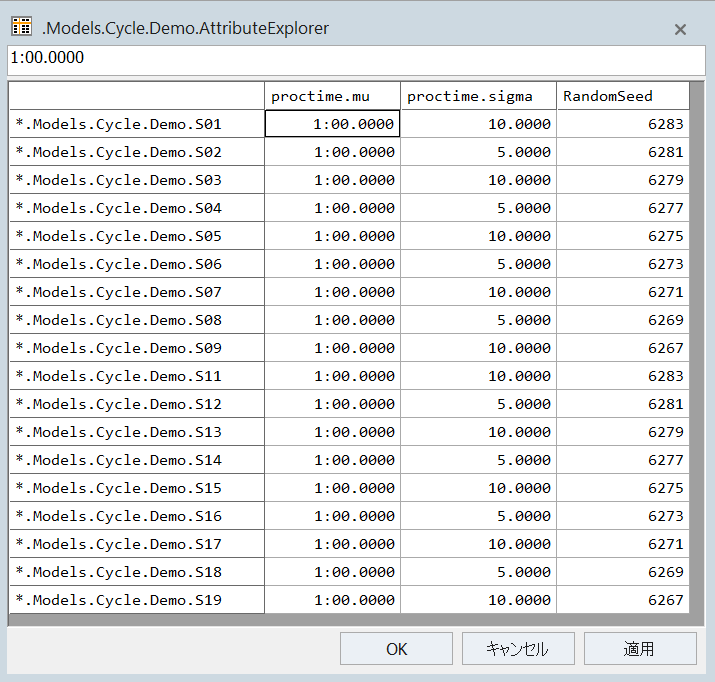Click RandomSeed cell 6273 in S06 row

tap(623, 264)
